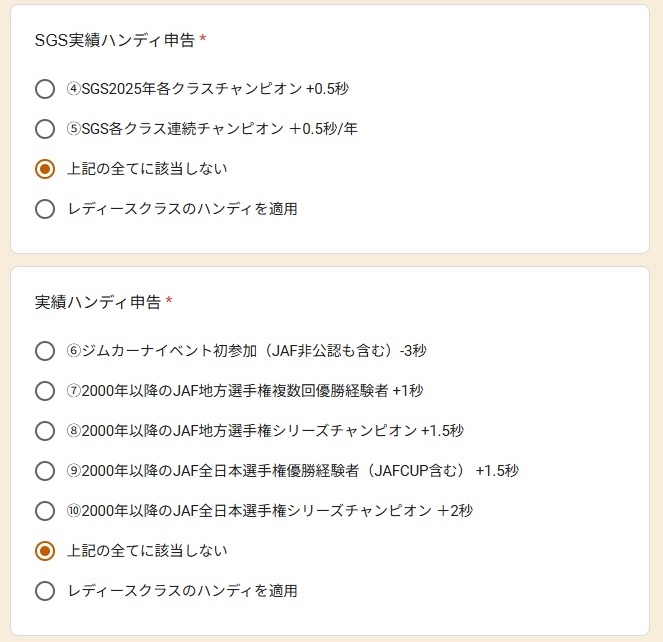663x642 pixels.
Task: Select ⑥ジムカーナイベント初参加 -3秒 radio button
Action: click(44, 351)
